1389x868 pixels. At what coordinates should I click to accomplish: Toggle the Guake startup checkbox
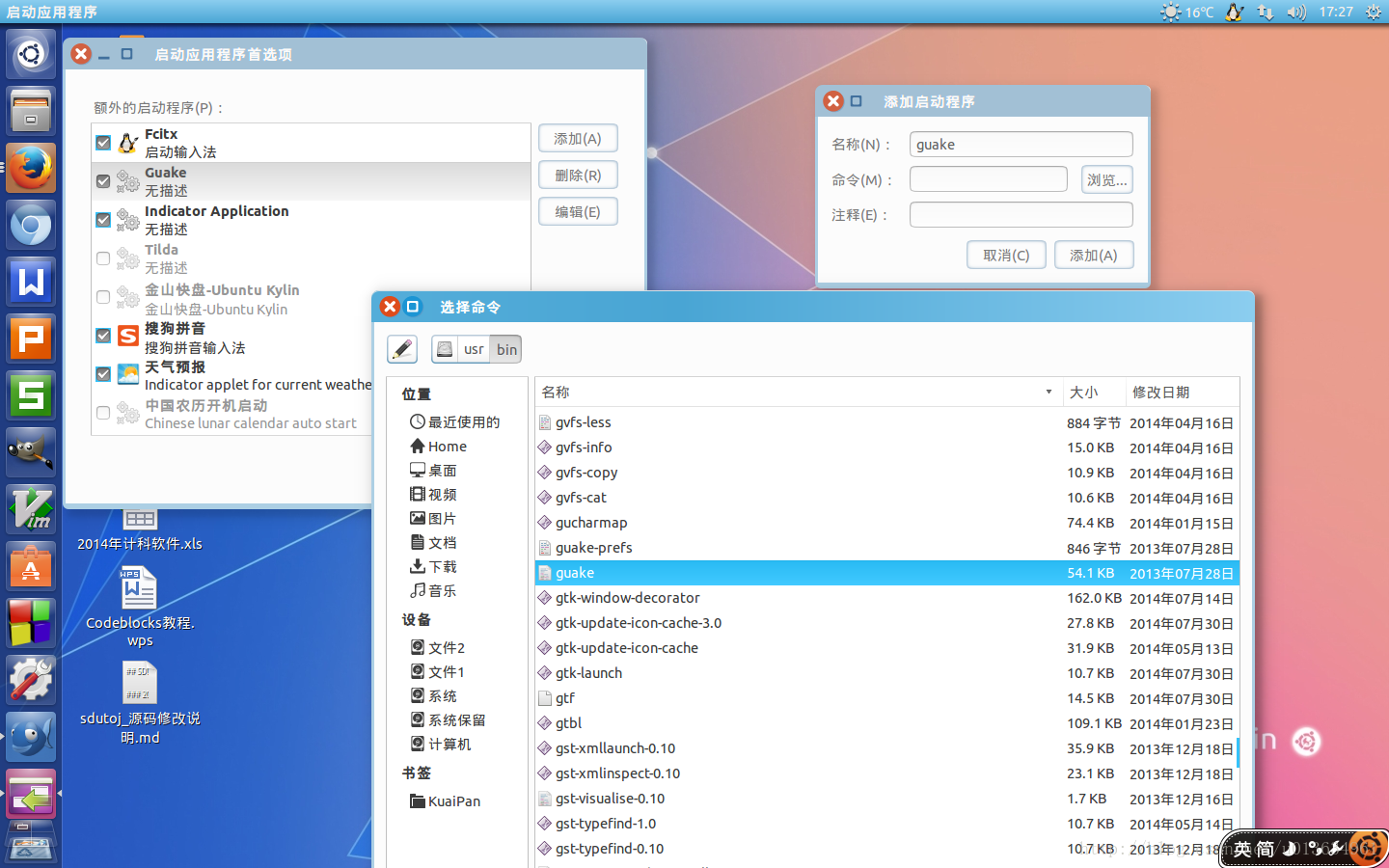pos(103,181)
